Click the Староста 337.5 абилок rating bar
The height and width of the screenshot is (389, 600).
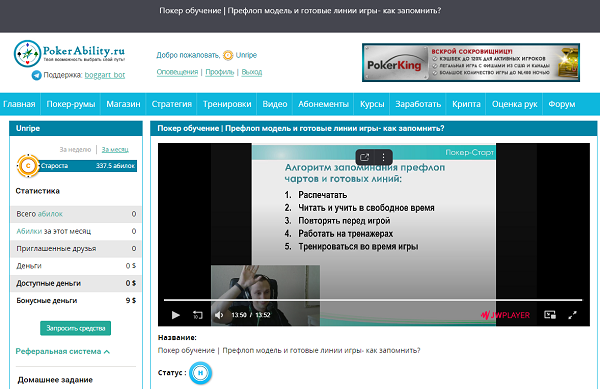(x=88, y=166)
